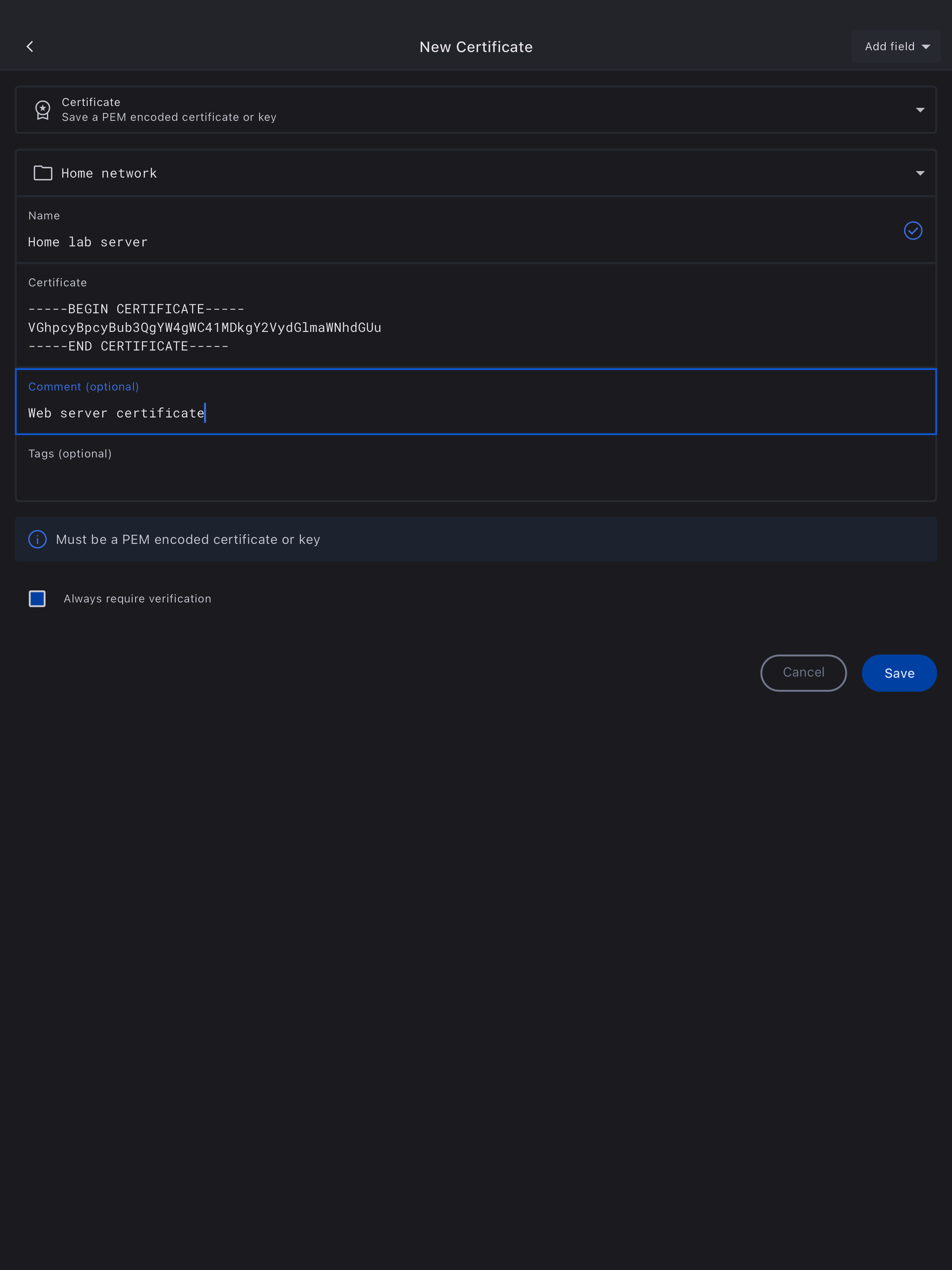The width and height of the screenshot is (952, 1270).
Task: Click the checkmark circle in Name field
Action: pos(912,230)
